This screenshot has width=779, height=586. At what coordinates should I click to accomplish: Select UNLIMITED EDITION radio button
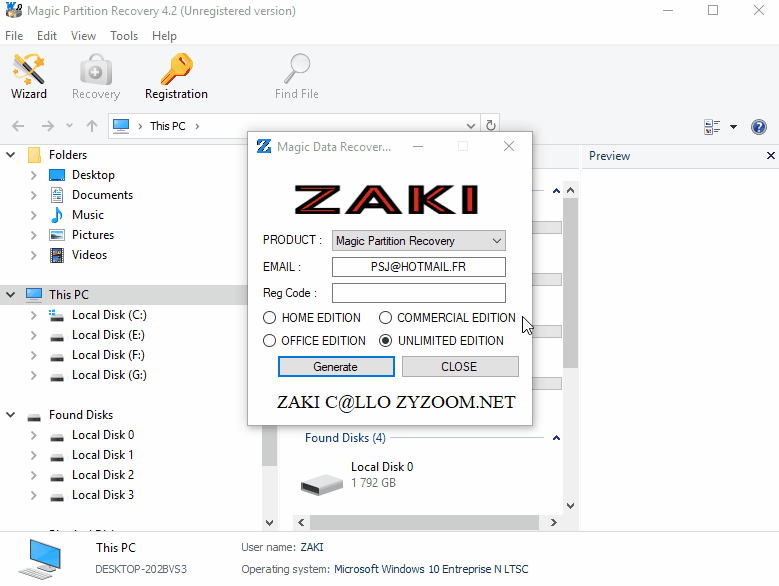pyautogui.click(x=386, y=341)
